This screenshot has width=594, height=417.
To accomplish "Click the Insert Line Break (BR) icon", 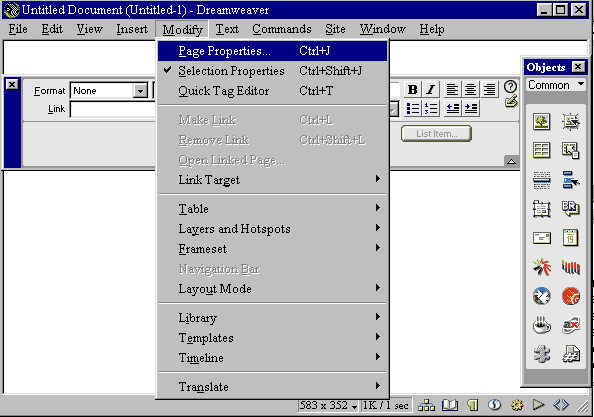I will tap(571, 209).
